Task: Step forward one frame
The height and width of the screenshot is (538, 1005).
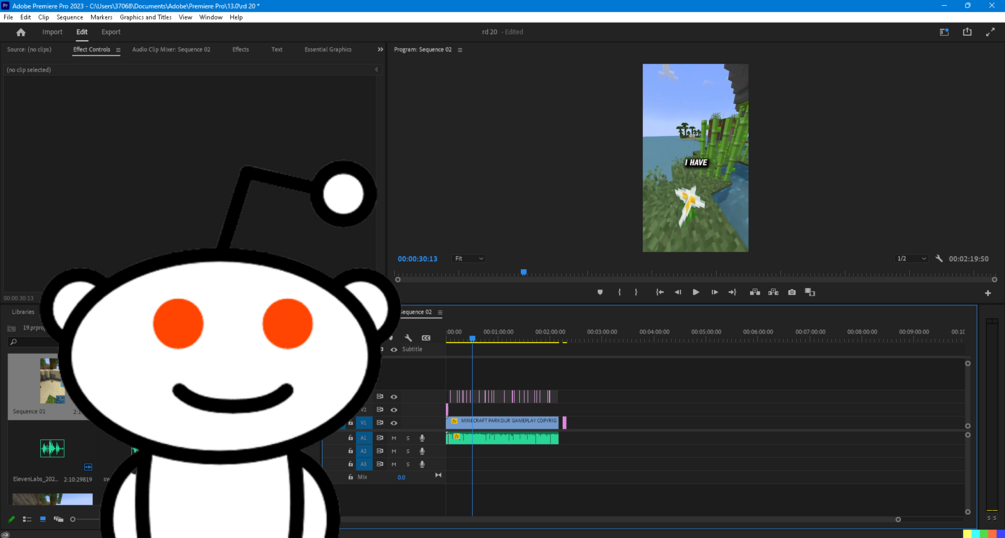Action: click(x=714, y=292)
